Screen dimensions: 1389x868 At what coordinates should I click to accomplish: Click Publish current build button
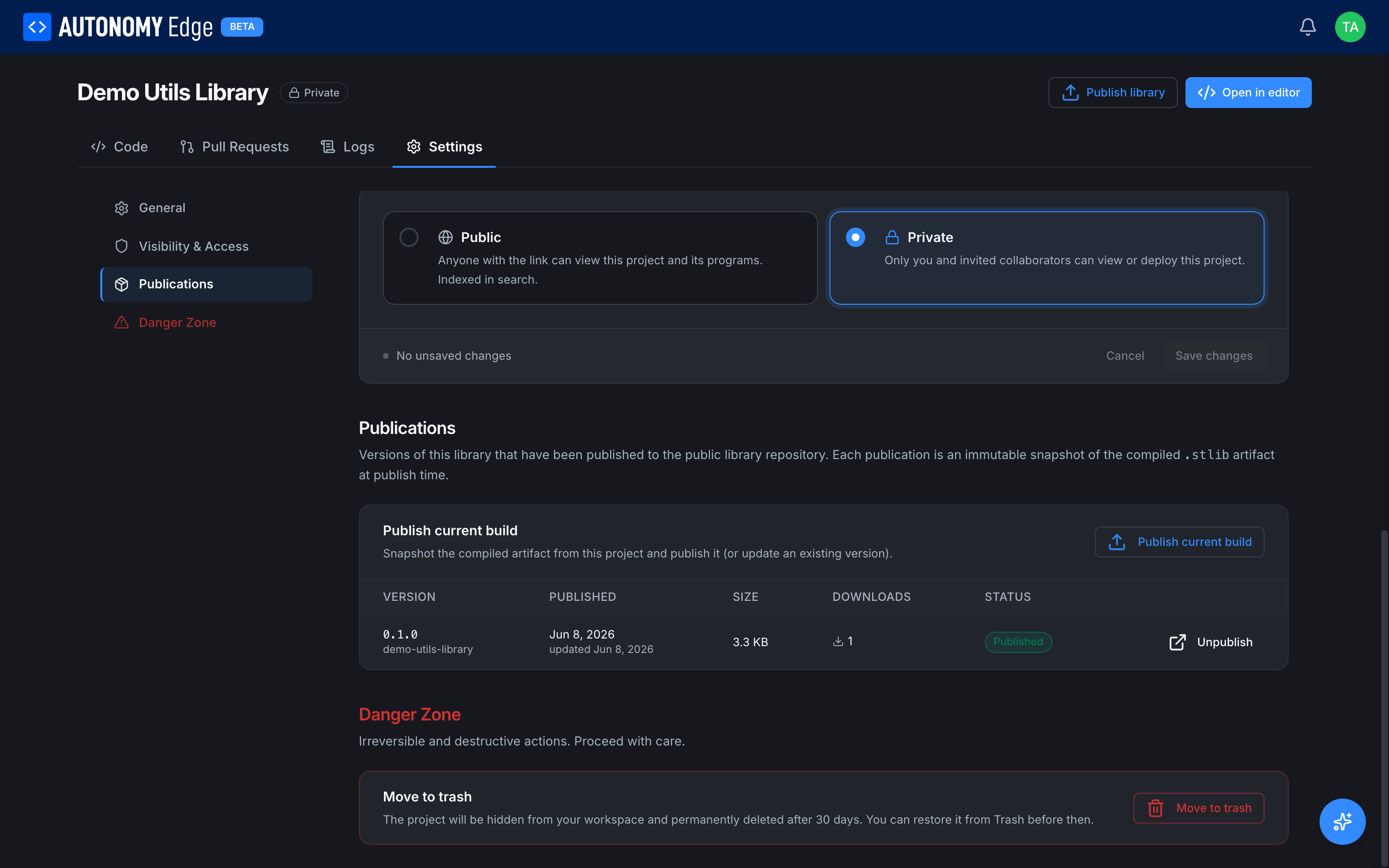point(1179,542)
